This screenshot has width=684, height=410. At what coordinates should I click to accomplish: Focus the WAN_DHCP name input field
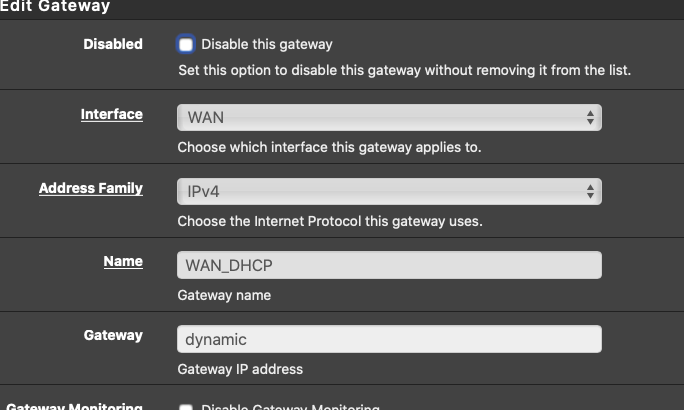click(389, 265)
